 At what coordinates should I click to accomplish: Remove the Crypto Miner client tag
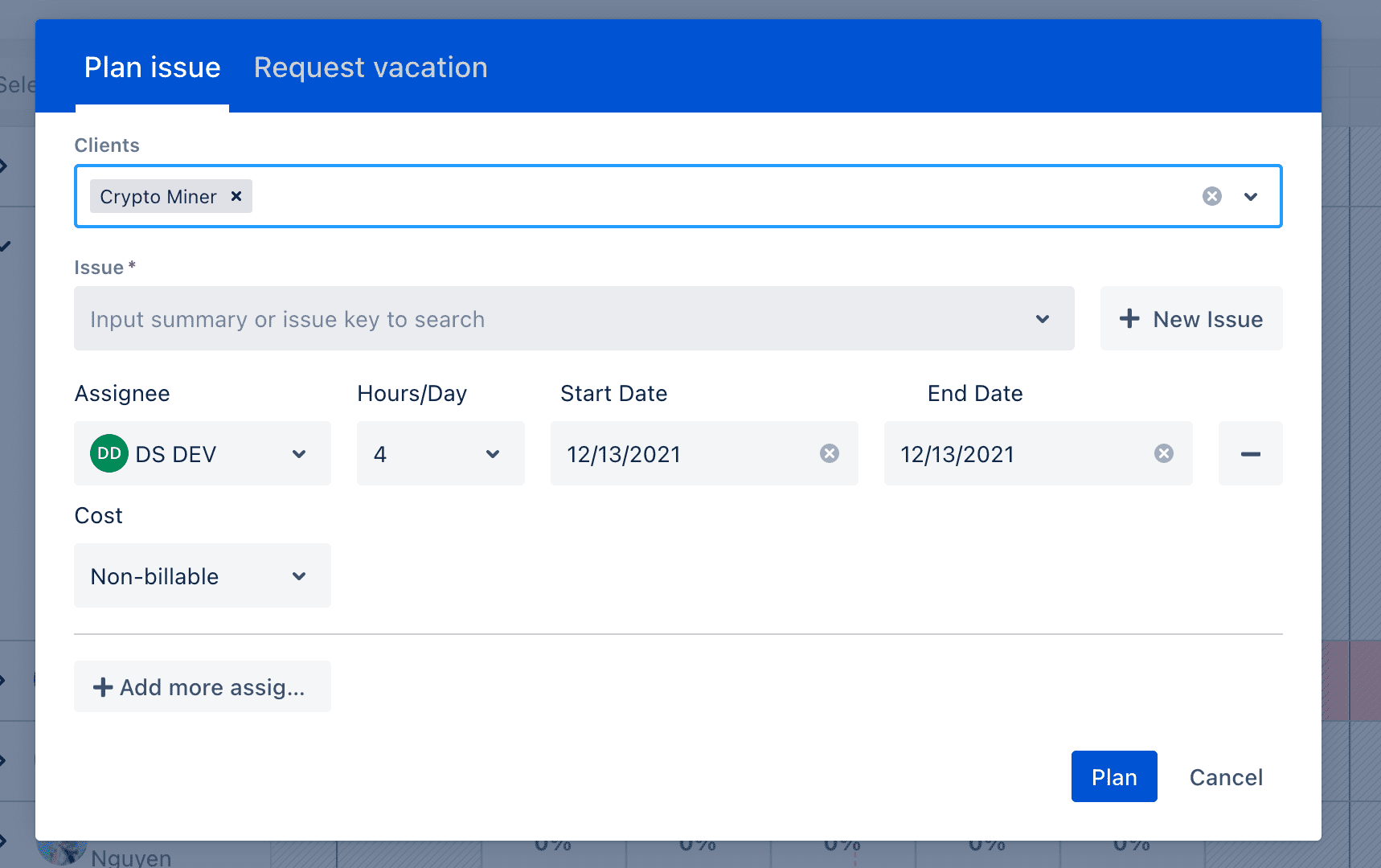[x=236, y=196]
